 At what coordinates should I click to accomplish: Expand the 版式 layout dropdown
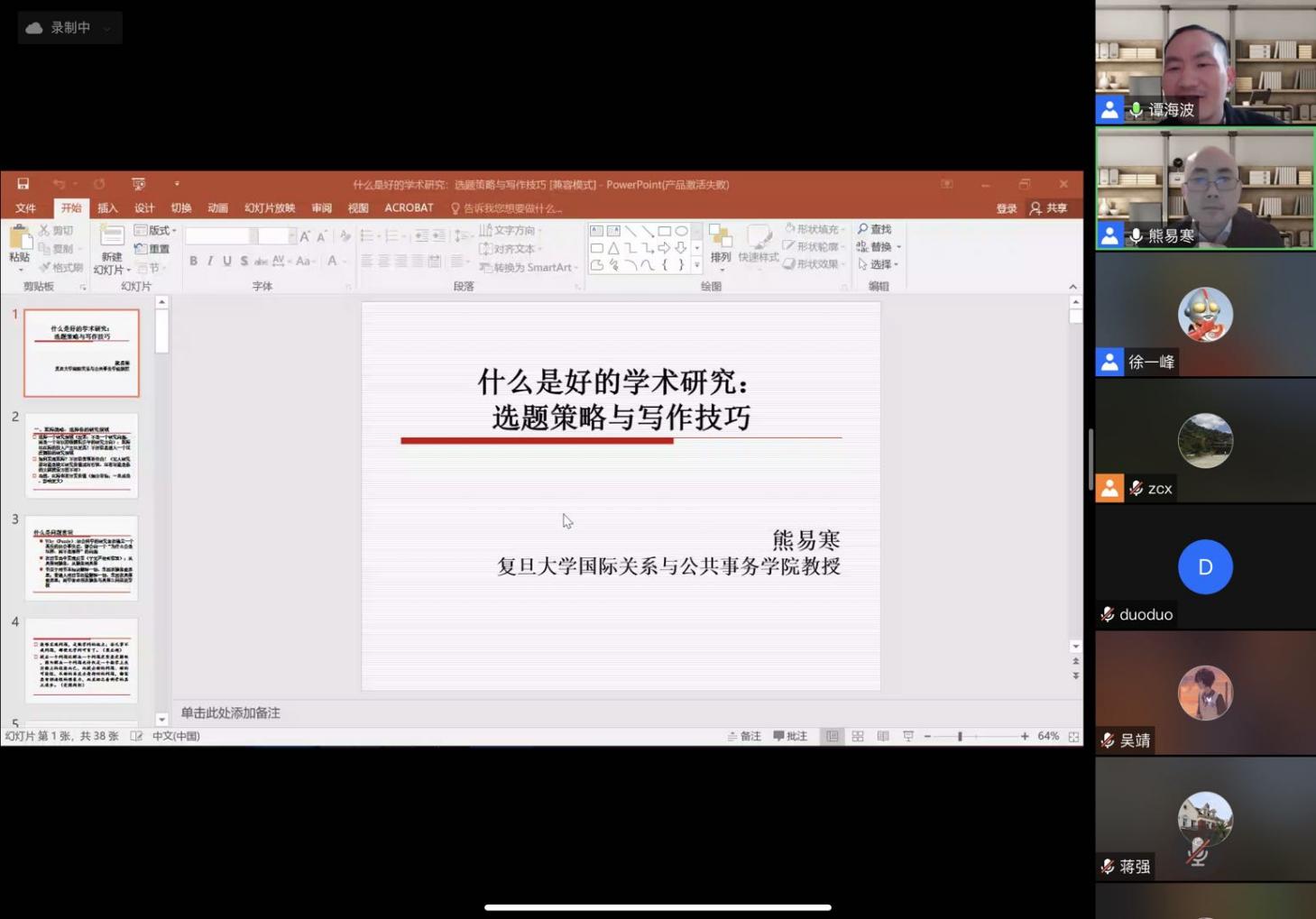point(155,230)
